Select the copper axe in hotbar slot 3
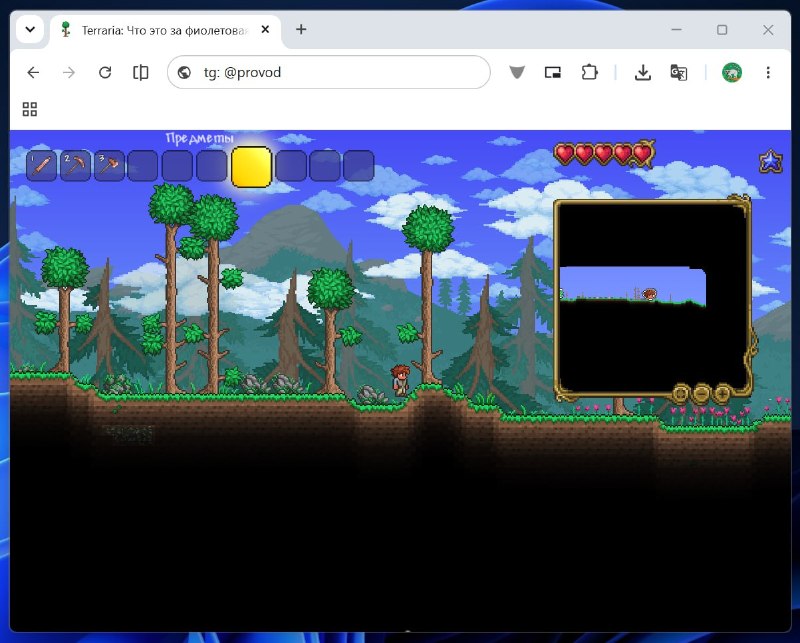The image size is (800, 643). [x=109, y=166]
